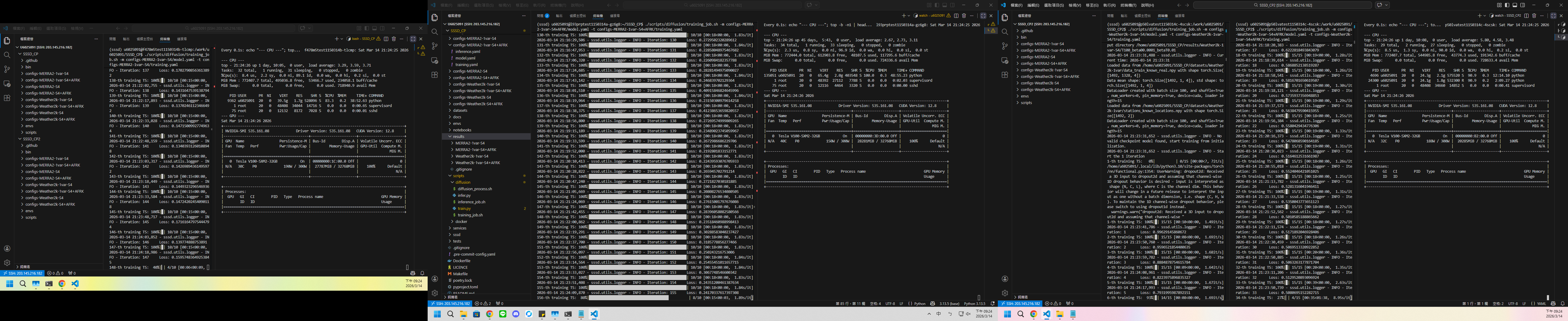Open Source Control in rightmost VS Code window

[x=1005, y=46]
